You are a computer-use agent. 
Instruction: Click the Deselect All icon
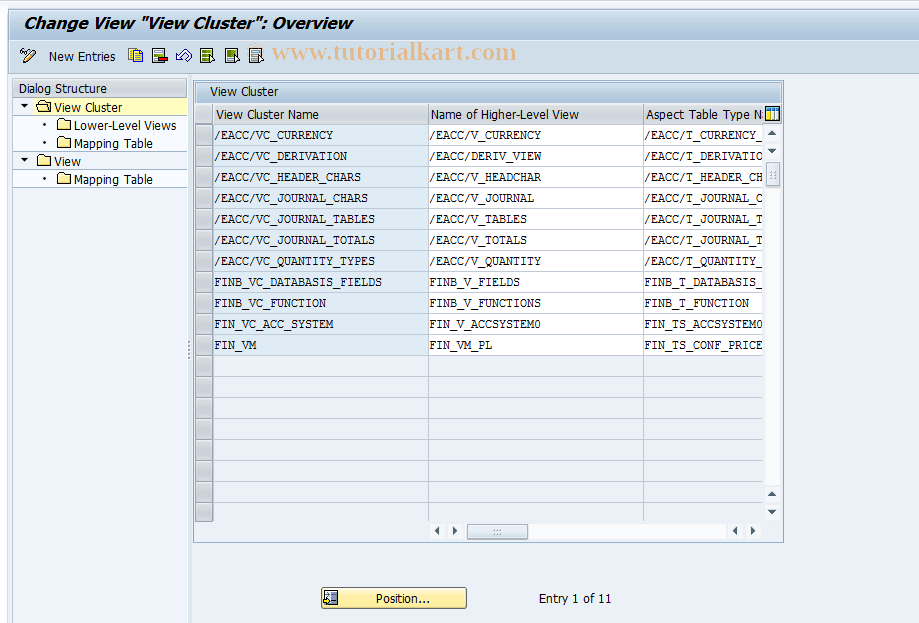pos(255,56)
